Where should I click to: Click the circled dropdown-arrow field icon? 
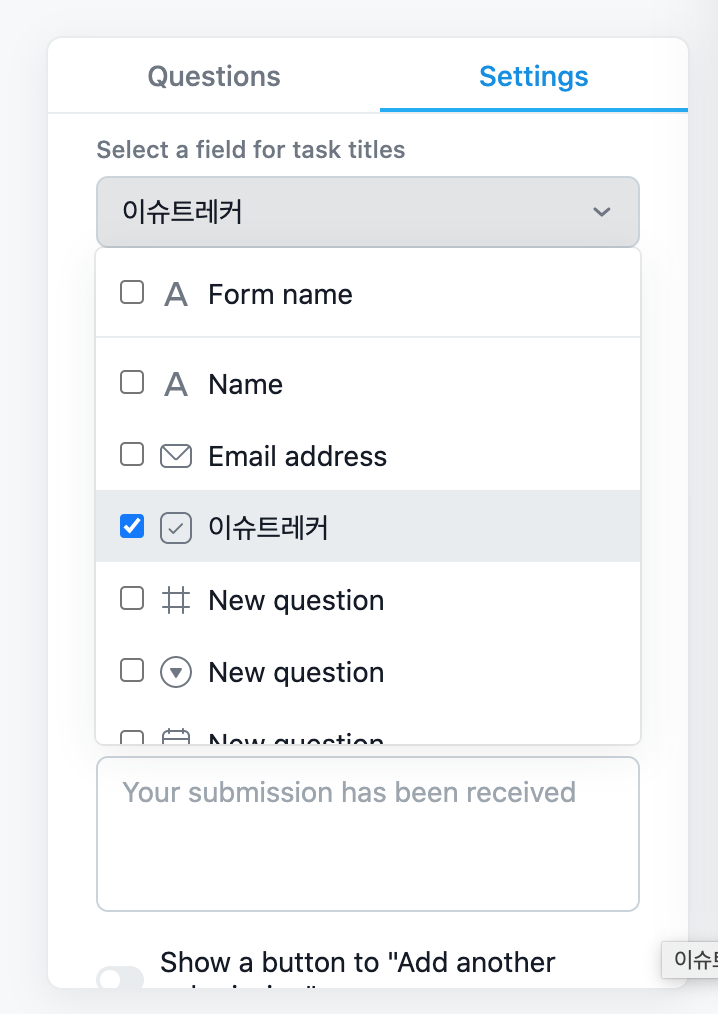click(x=176, y=672)
